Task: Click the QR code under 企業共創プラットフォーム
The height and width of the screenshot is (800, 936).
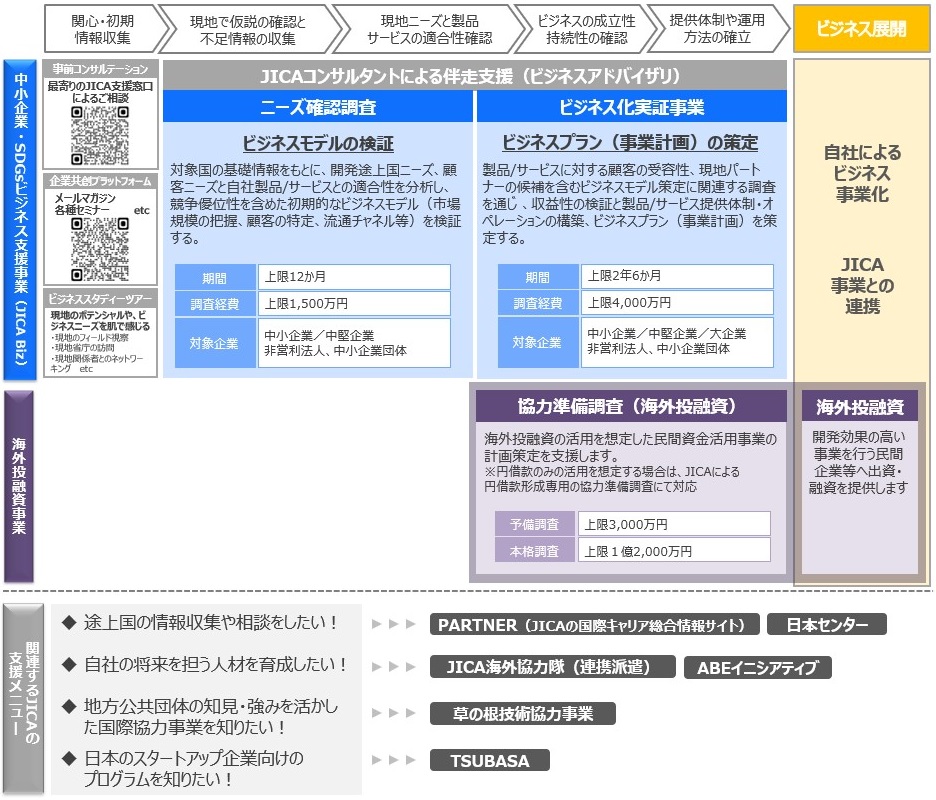Action: [100, 250]
